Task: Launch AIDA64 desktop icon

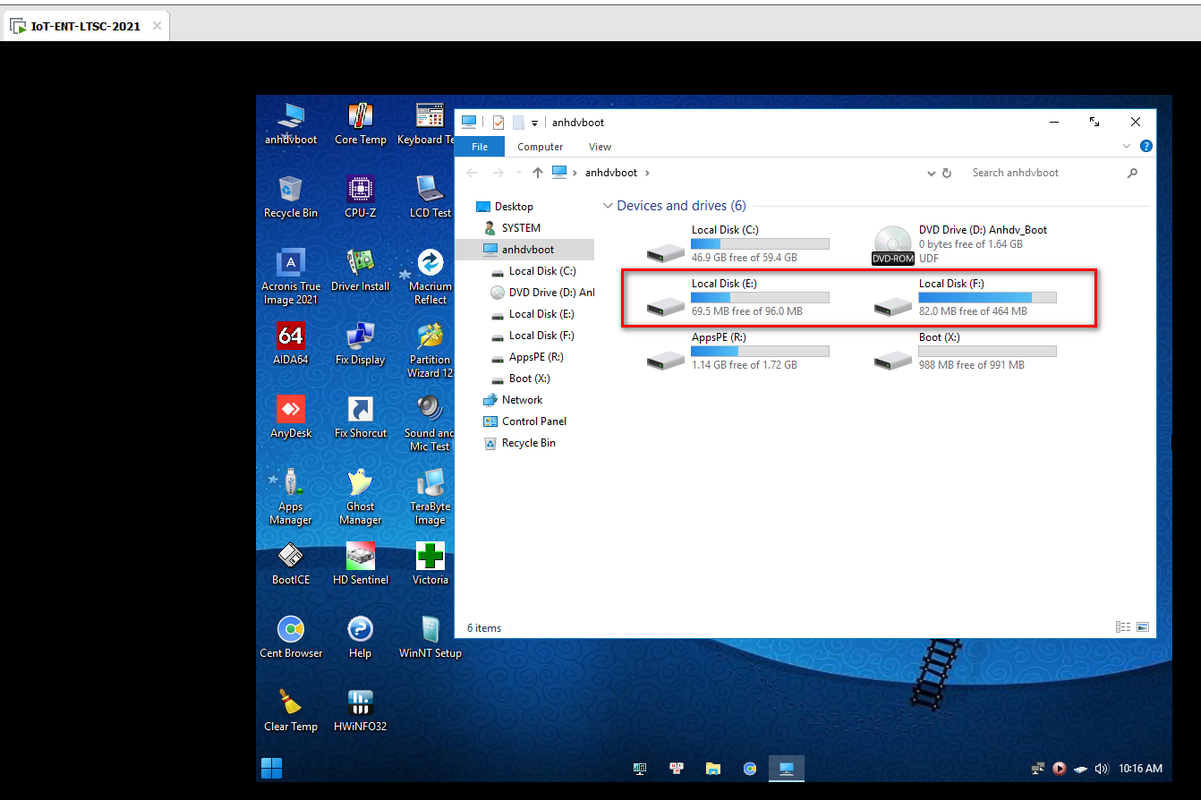Action: (291, 344)
